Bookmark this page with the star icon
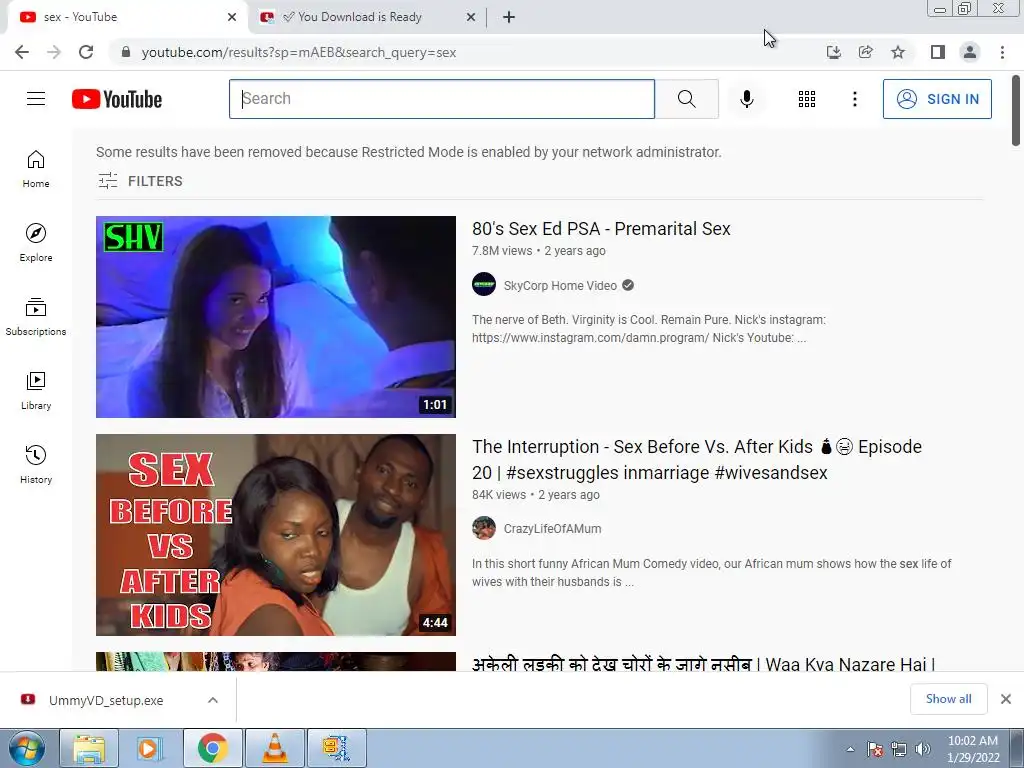Viewport: 1024px width, 768px height. tap(898, 52)
